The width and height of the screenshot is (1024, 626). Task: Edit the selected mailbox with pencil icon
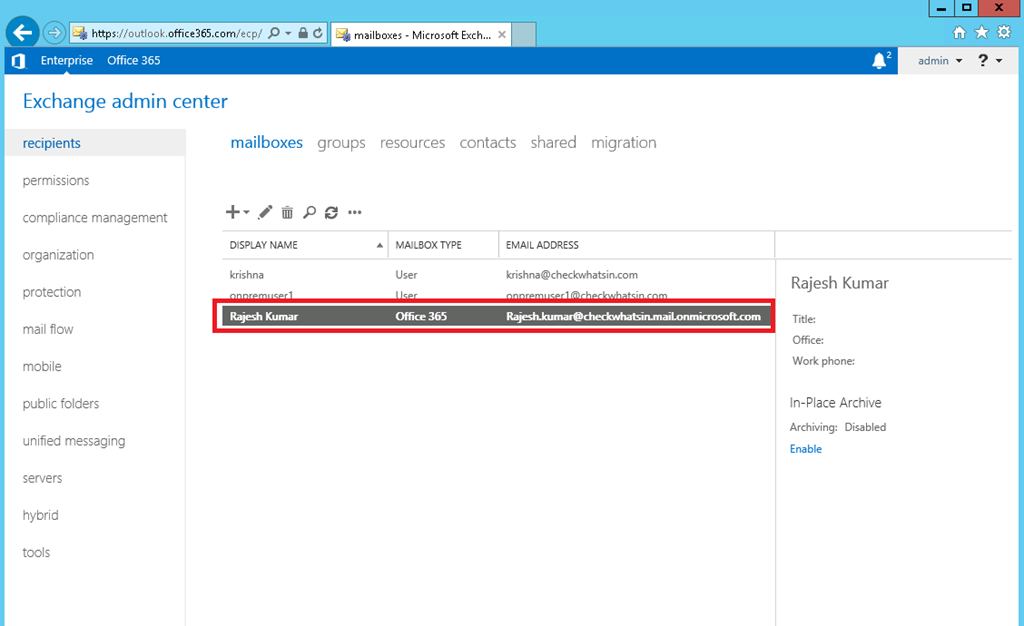coord(265,212)
